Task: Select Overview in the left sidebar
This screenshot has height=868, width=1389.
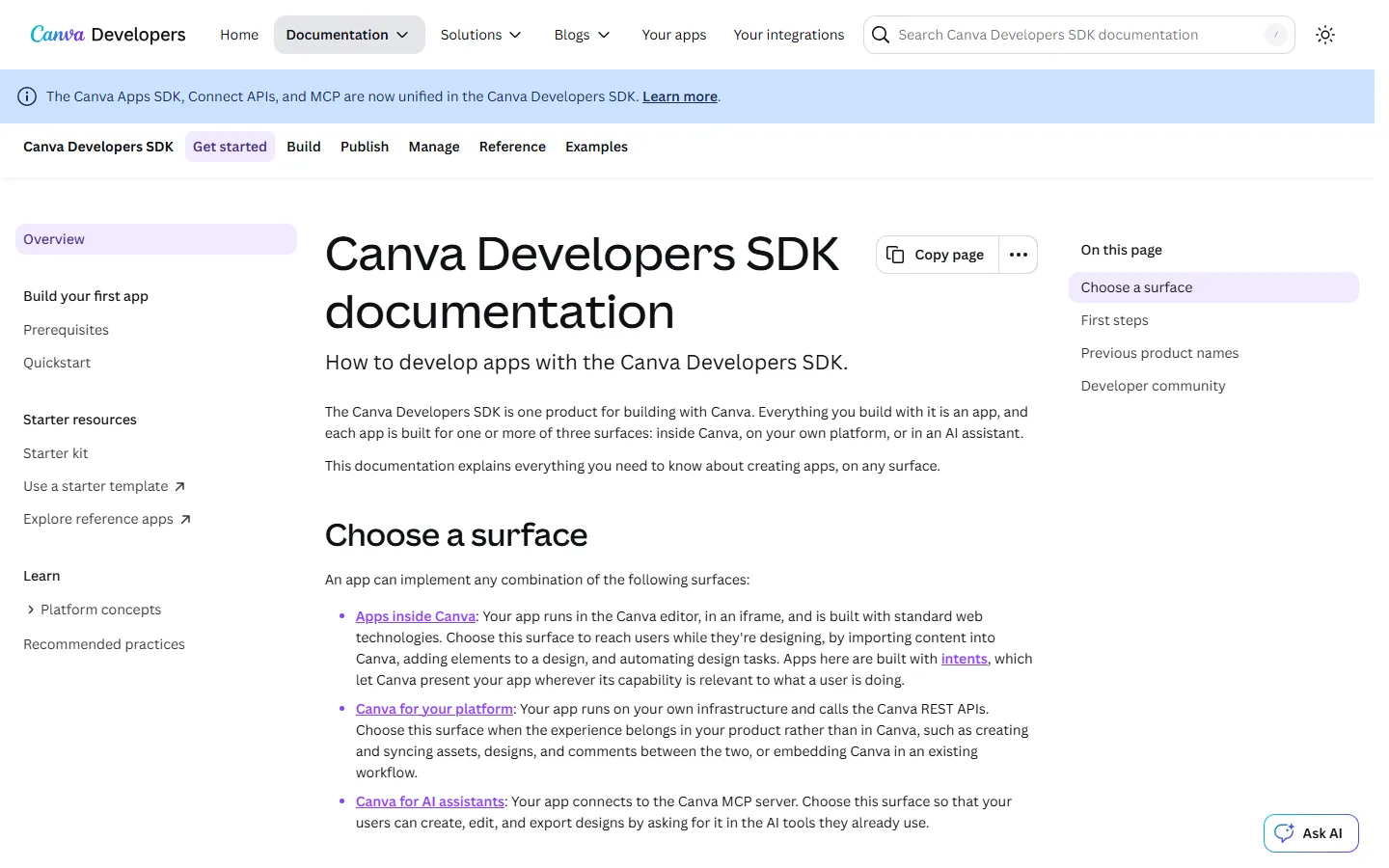Action: click(156, 239)
